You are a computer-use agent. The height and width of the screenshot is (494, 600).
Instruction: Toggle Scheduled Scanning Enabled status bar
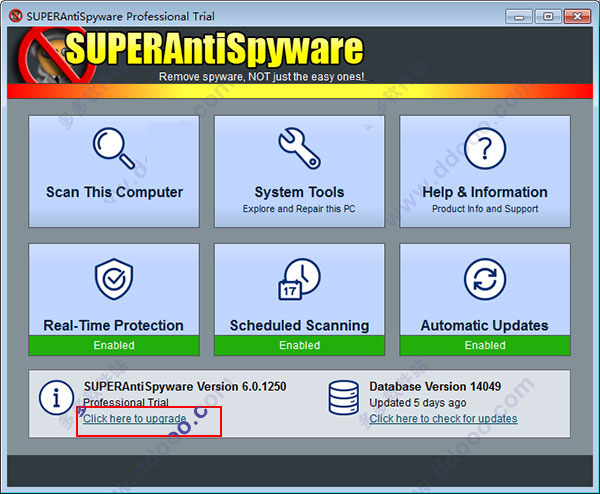299,345
